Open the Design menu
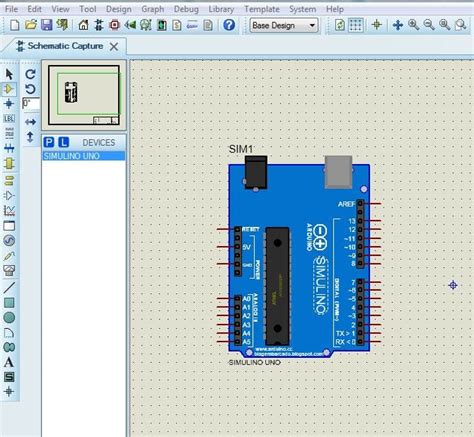 [x=118, y=9]
